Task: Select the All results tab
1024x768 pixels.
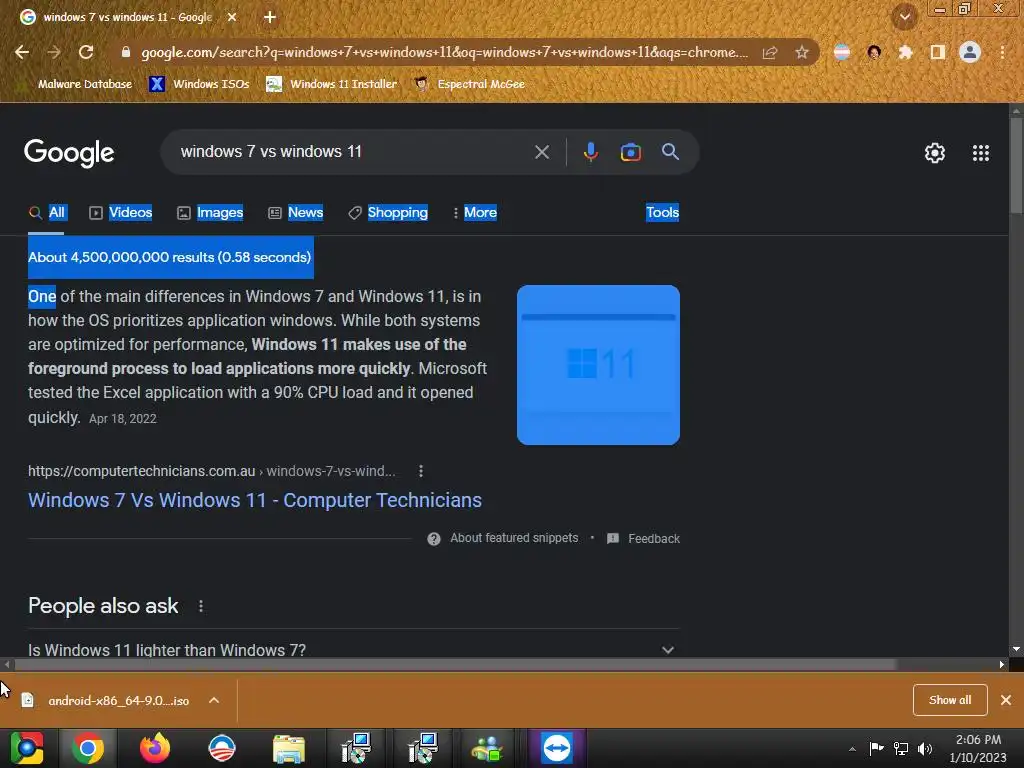Action: click(x=46, y=212)
